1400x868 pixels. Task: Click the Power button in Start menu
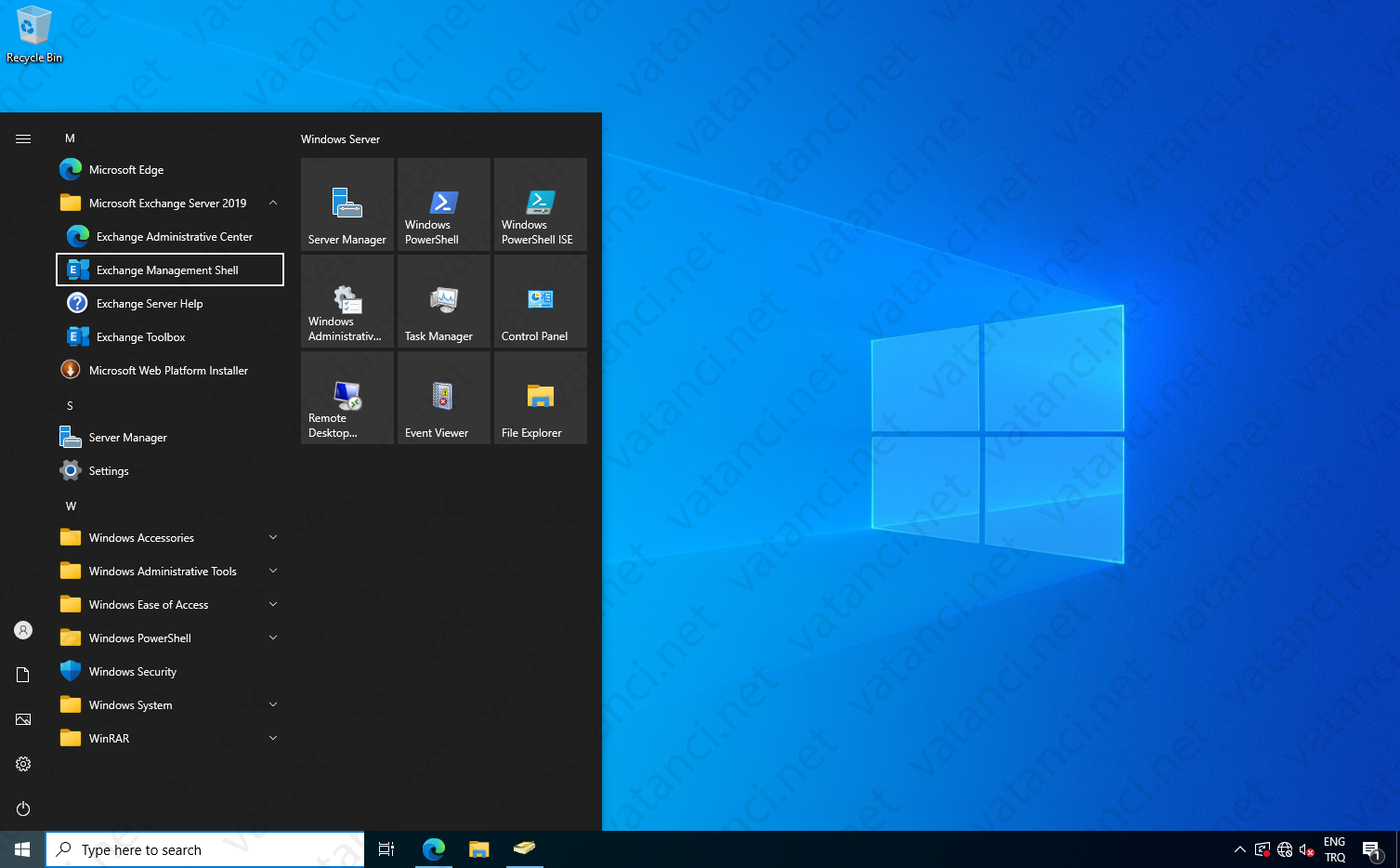point(23,809)
